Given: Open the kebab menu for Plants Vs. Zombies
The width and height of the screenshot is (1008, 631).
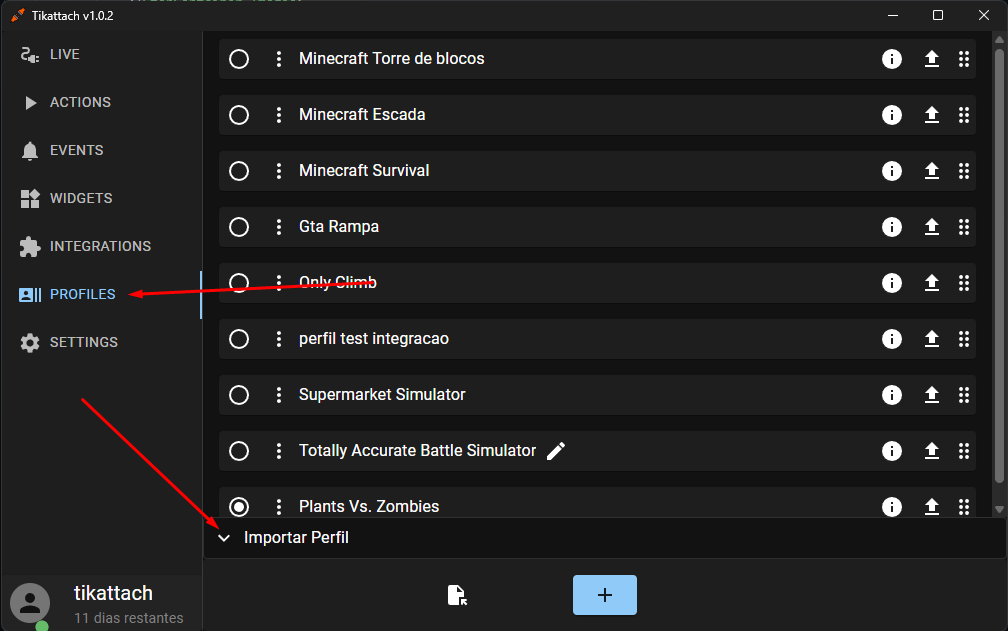Looking at the screenshot, I should [278, 507].
